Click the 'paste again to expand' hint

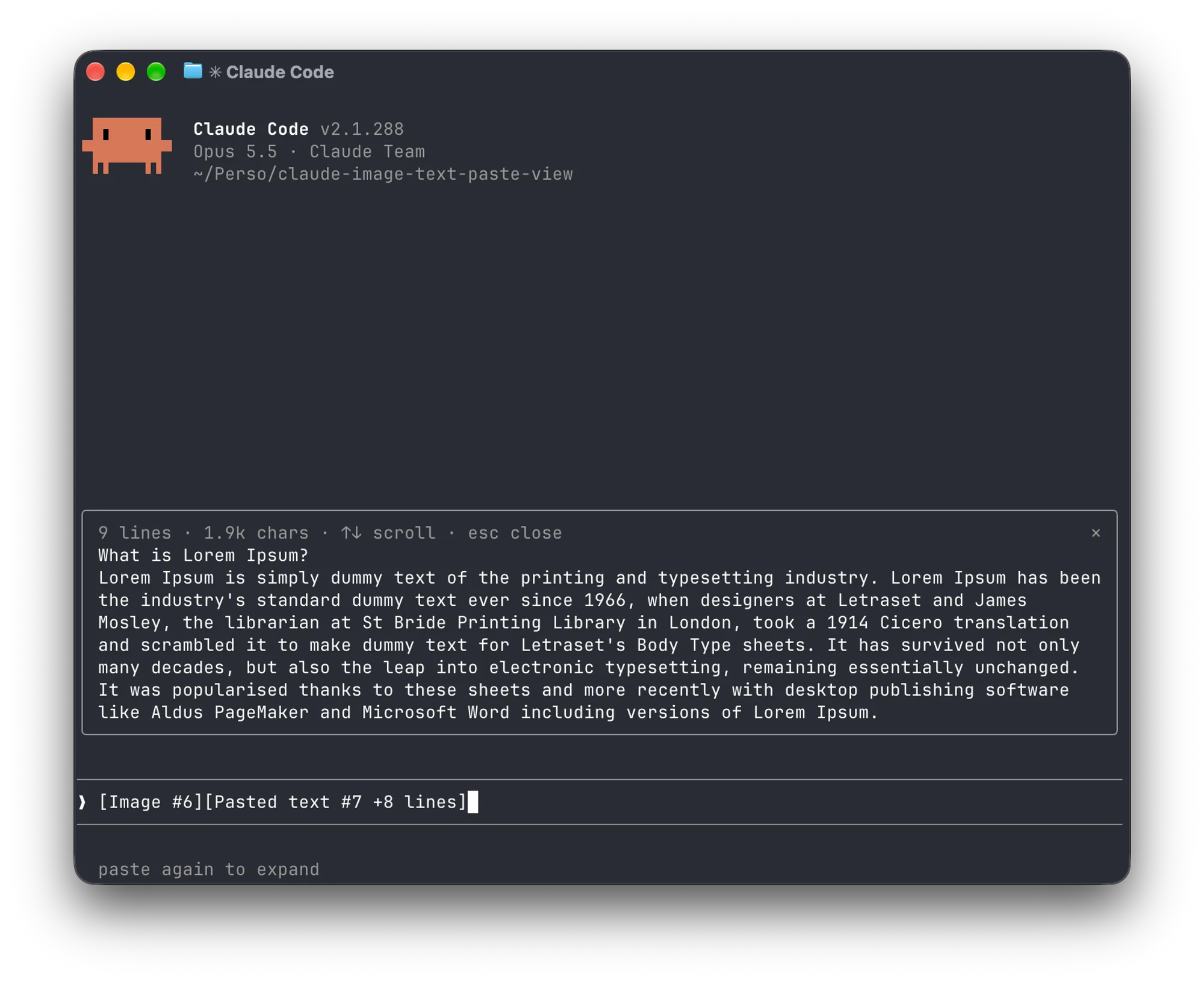click(x=209, y=869)
